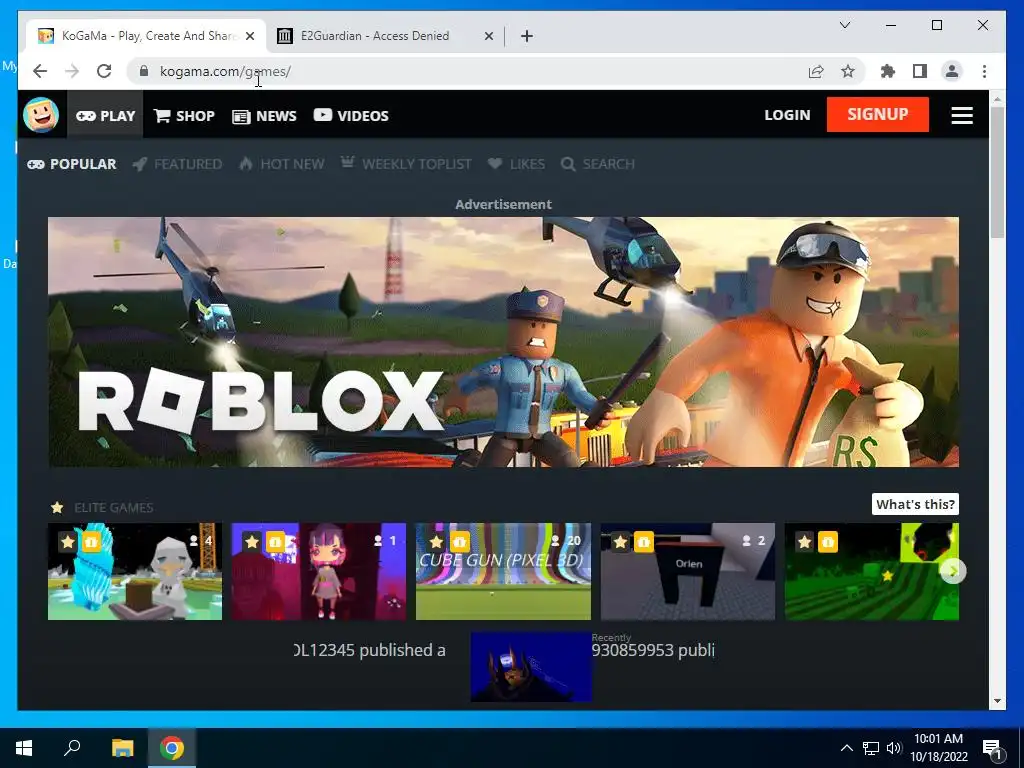Open the green elite game thumbnail
The image size is (1024, 768).
(872, 571)
